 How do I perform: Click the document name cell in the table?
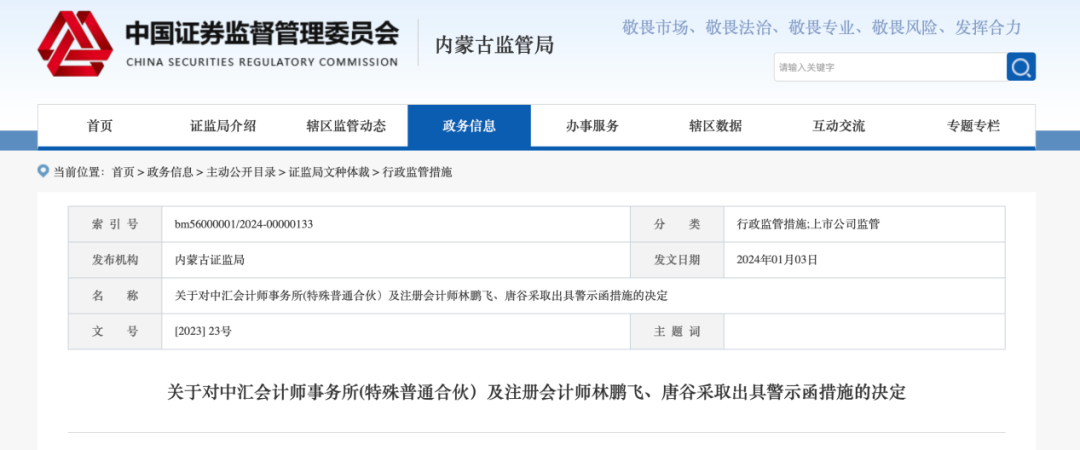pyautogui.click(x=583, y=296)
